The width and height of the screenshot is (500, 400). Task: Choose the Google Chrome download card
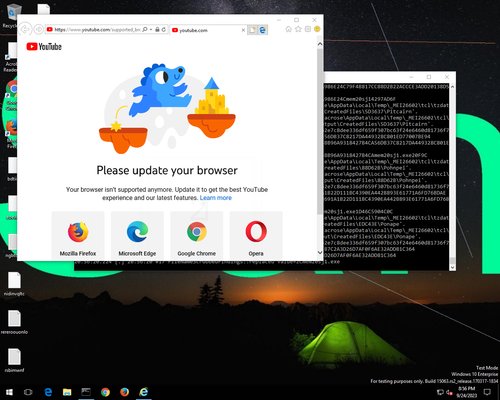197,236
